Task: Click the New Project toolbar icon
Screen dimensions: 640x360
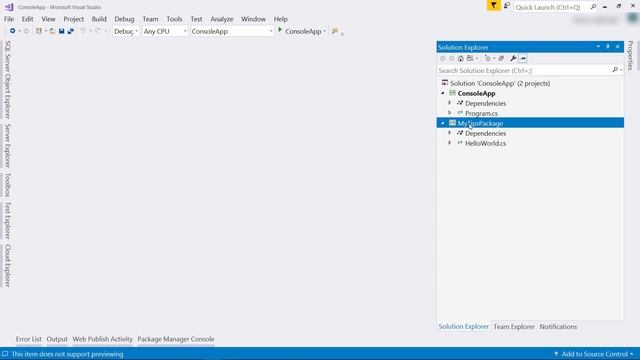Action: click(x=39, y=31)
